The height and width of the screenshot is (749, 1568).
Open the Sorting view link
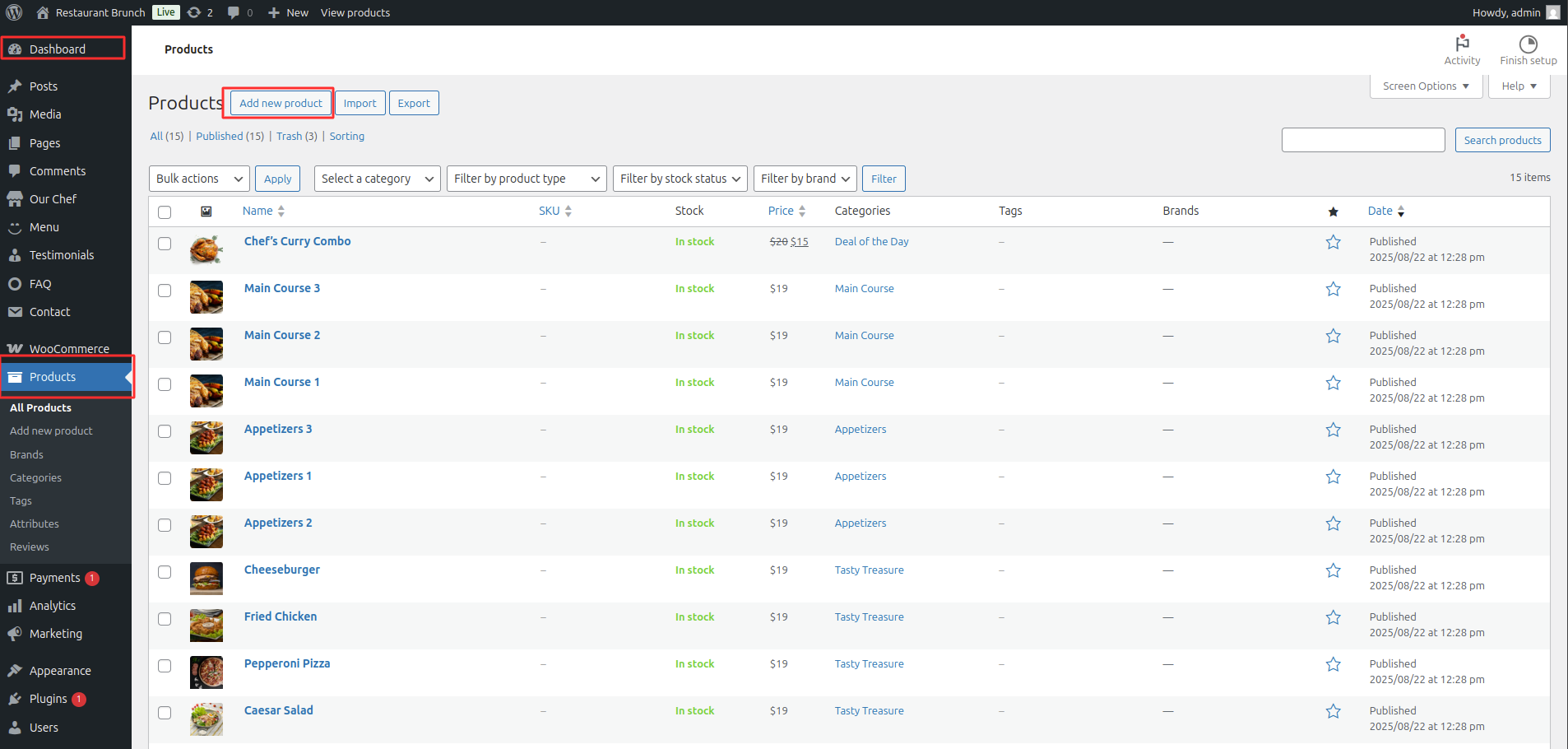click(x=347, y=137)
